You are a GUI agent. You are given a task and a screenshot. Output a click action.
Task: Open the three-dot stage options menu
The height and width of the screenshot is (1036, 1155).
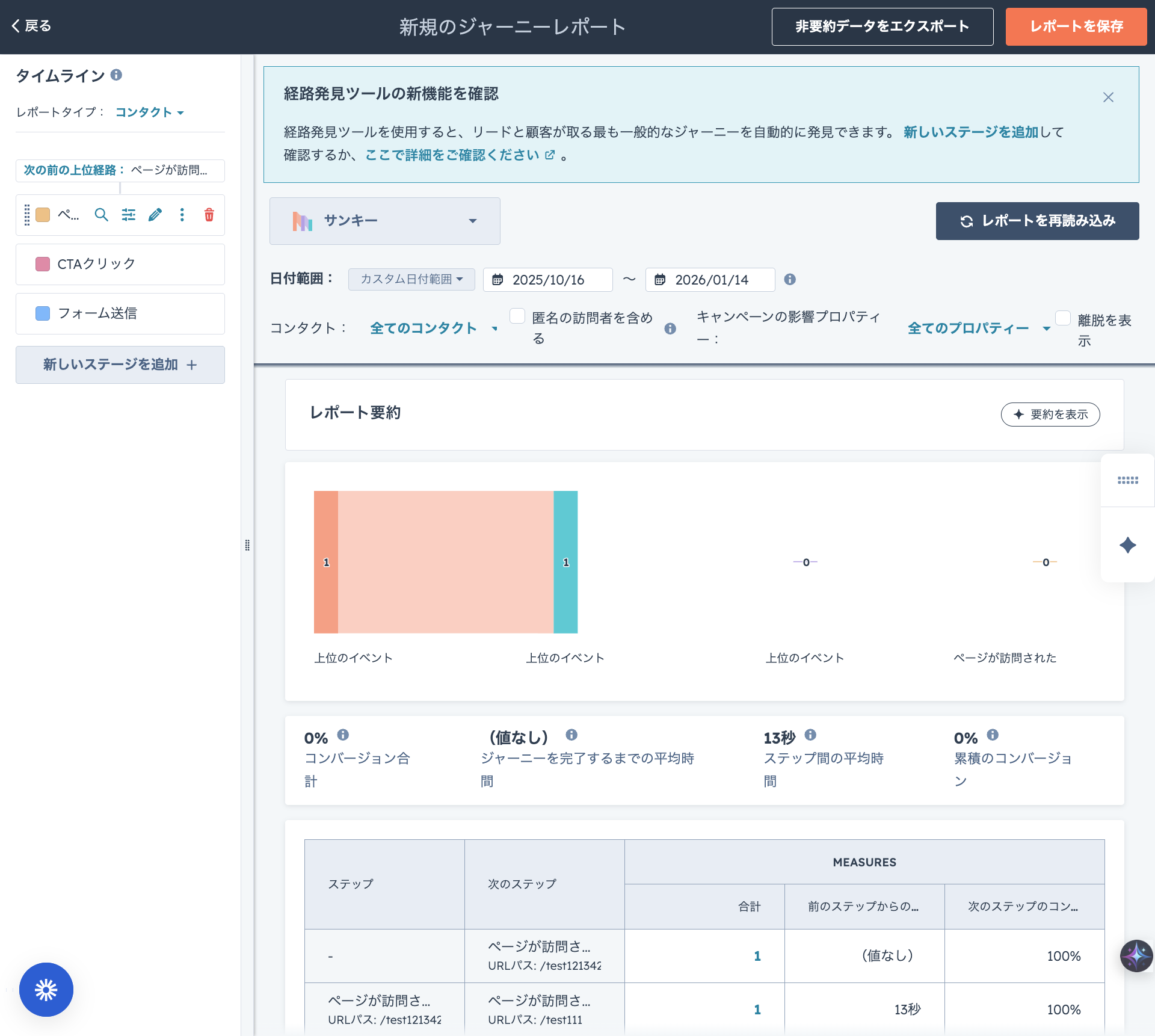pyautogui.click(x=182, y=215)
